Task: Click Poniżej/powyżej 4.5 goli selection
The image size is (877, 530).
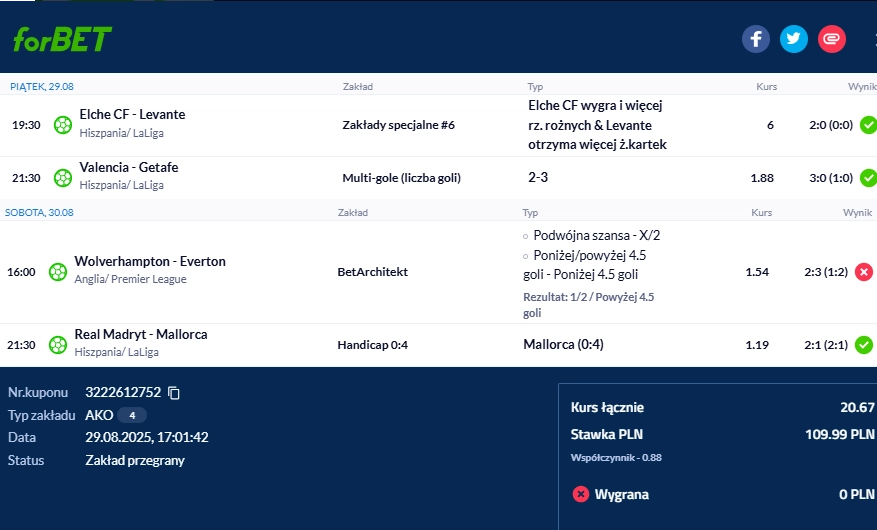Action: tap(585, 264)
